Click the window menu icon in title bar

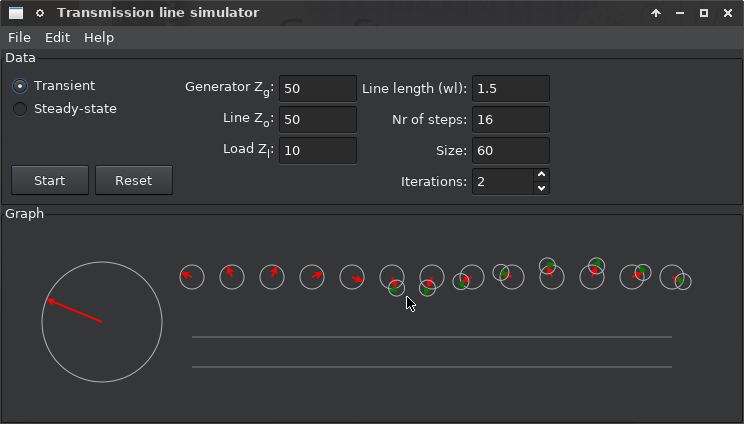pos(16,13)
